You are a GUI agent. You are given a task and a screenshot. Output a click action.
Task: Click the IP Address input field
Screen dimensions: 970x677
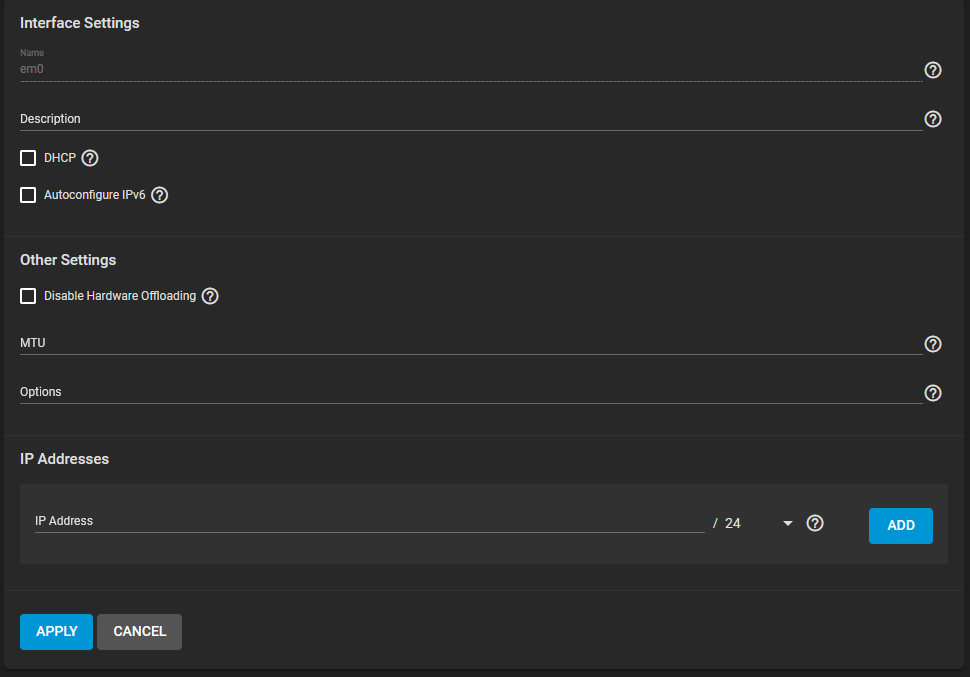pyautogui.click(x=369, y=521)
